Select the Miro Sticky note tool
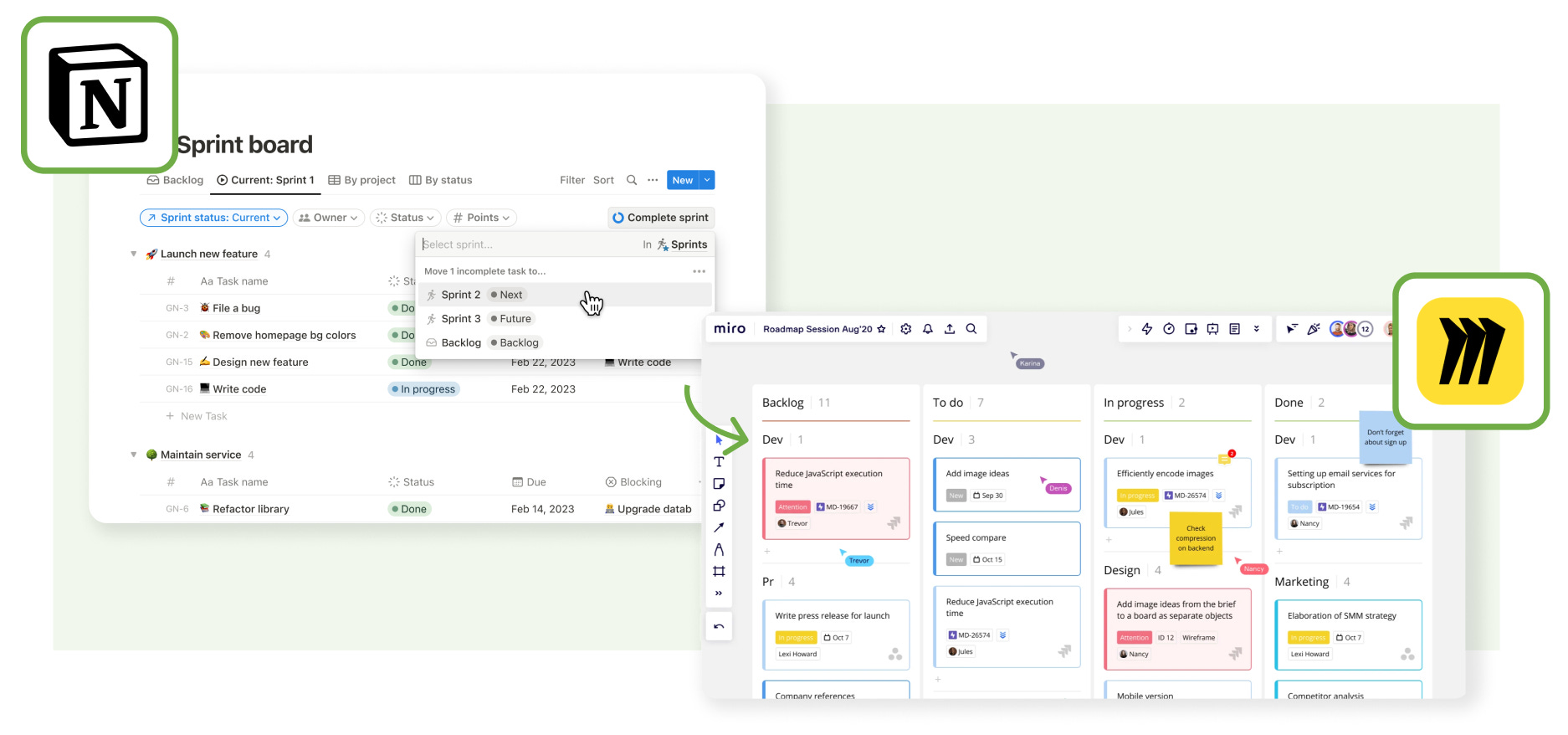The image size is (1568, 735). [719, 484]
